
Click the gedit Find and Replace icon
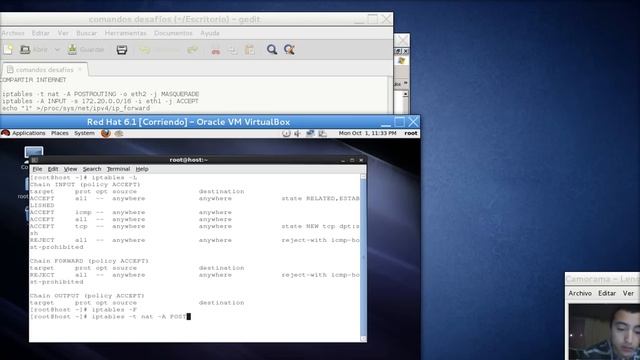[x=289, y=49]
